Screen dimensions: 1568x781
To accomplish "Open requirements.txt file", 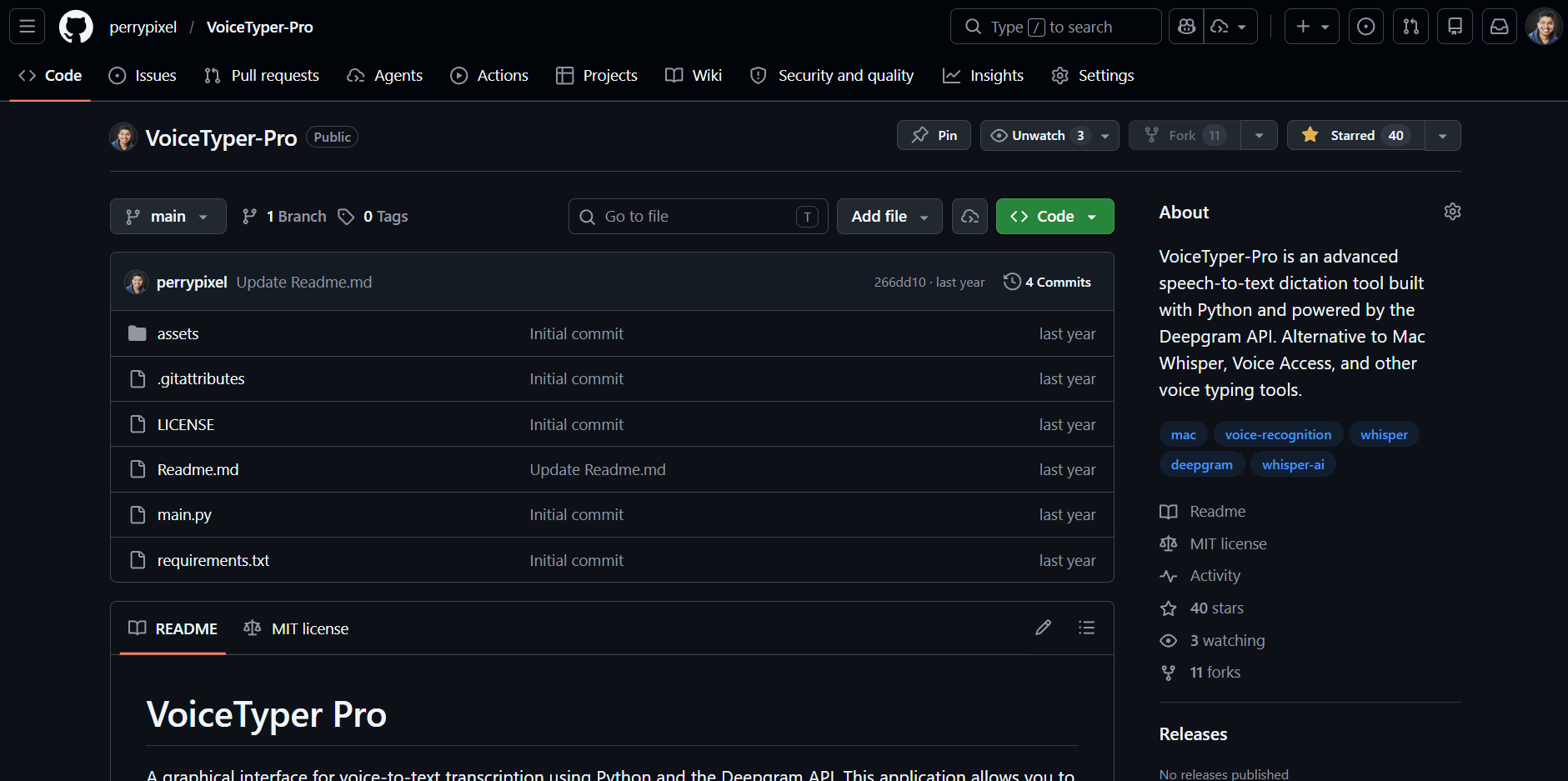I will (213, 560).
